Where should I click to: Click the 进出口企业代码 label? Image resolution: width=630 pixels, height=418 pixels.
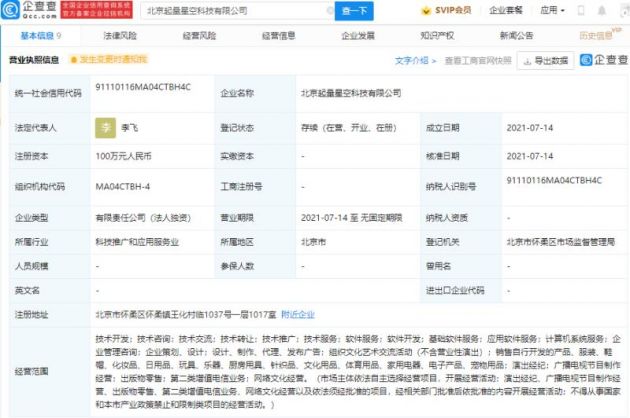pos(455,290)
